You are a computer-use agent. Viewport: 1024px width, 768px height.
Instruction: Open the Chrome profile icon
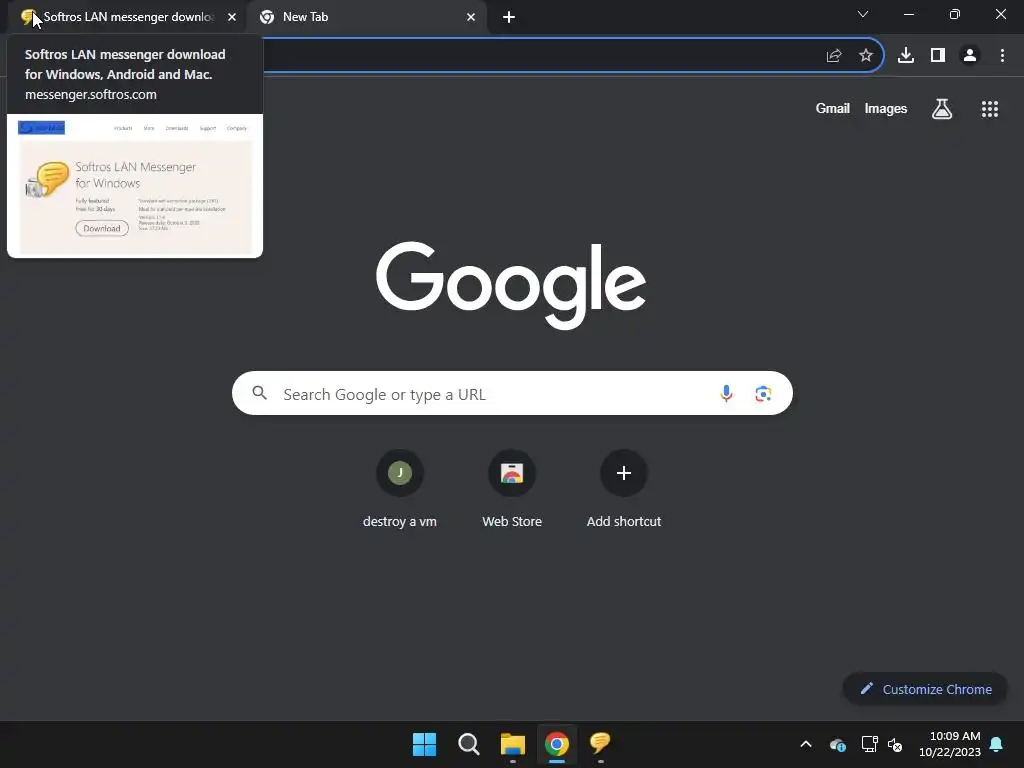pyautogui.click(x=970, y=56)
